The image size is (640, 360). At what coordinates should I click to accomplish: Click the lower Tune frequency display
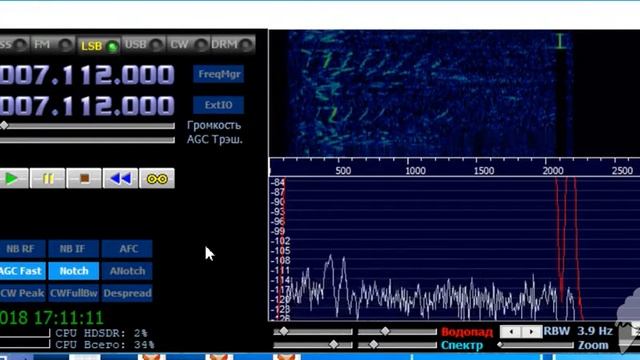pos(87,105)
